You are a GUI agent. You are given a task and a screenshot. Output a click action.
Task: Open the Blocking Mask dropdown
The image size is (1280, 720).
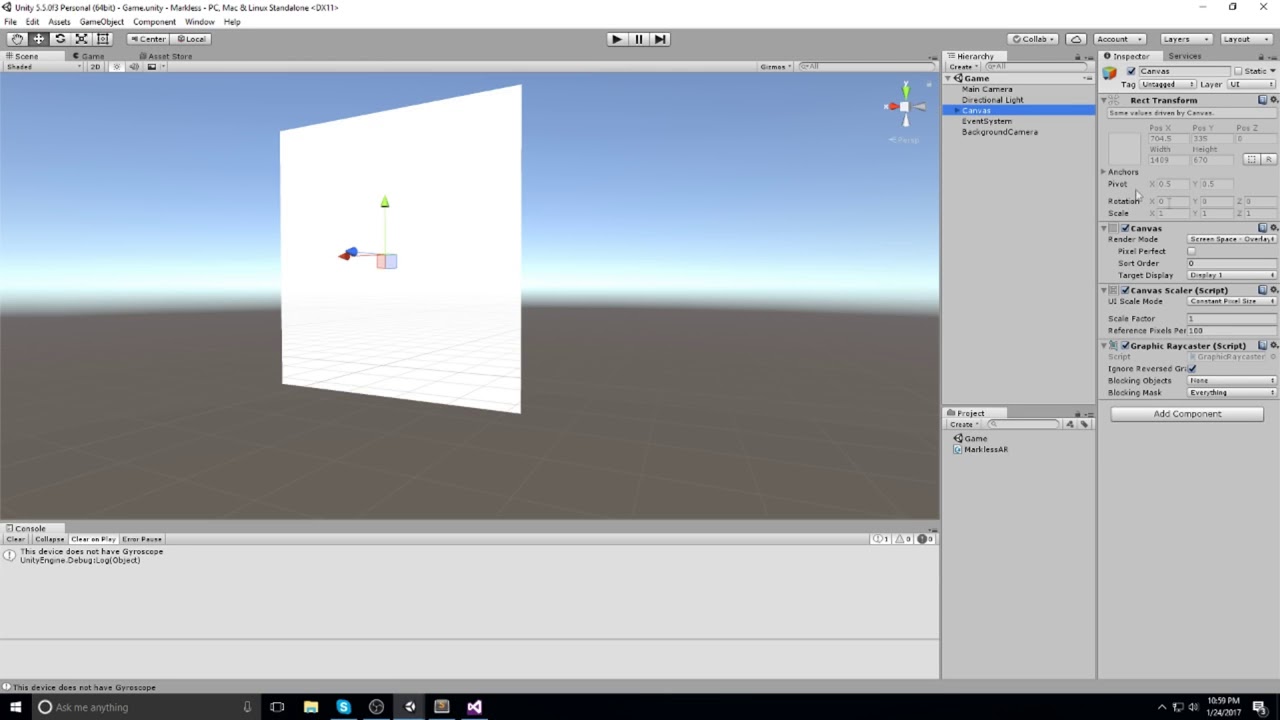1232,392
